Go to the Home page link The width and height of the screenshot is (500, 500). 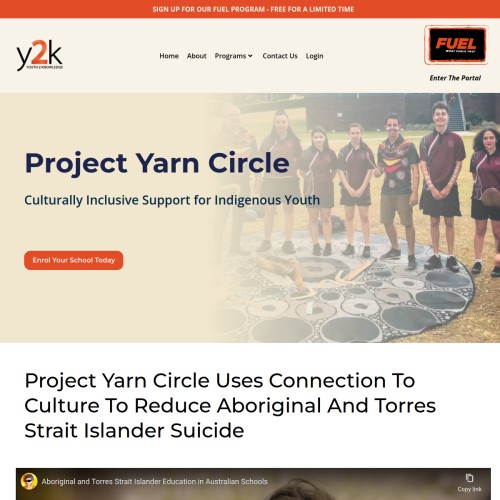click(x=169, y=56)
